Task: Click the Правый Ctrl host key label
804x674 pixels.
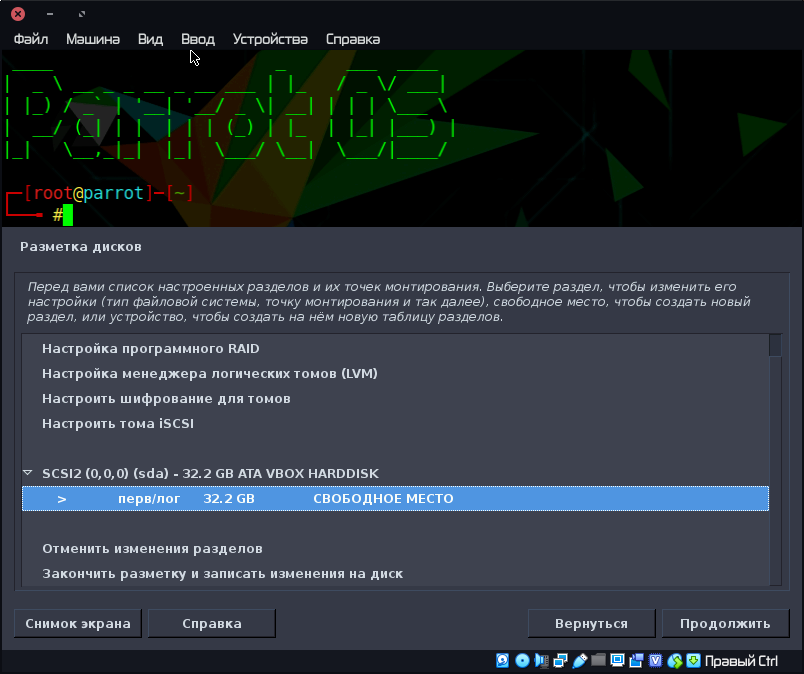Action: point(741,661)
